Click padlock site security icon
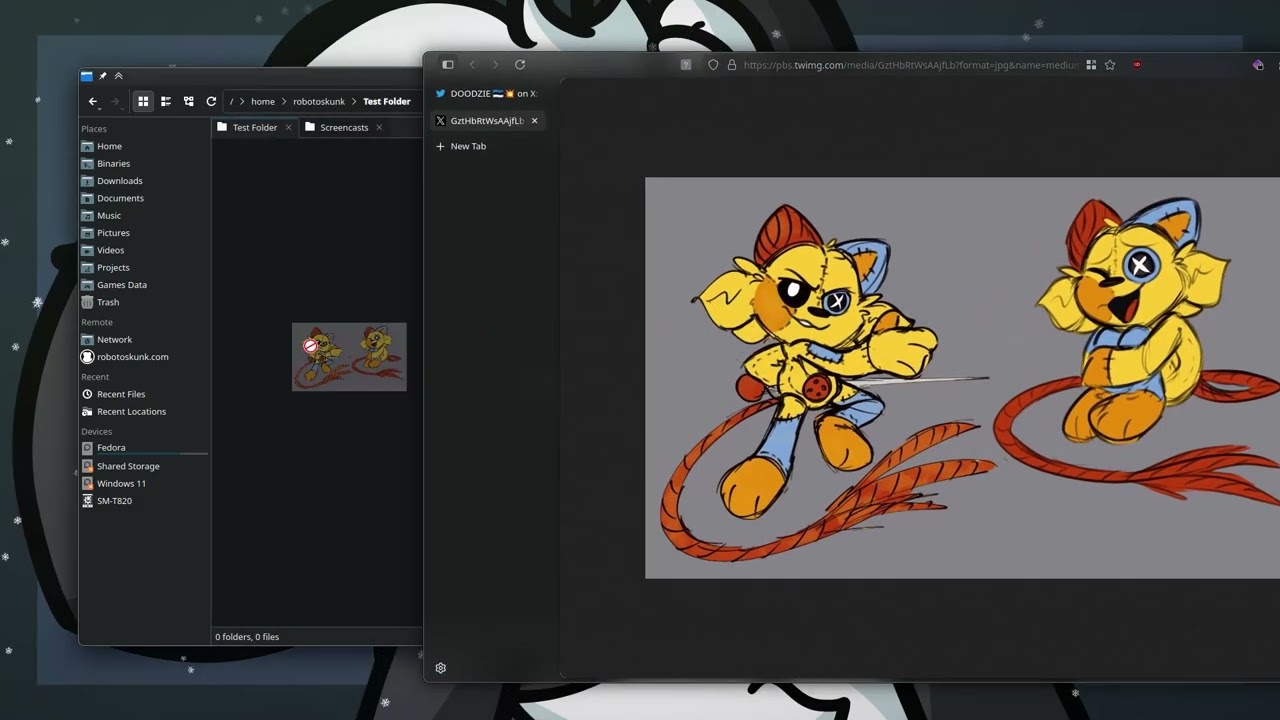 point(732,65)
